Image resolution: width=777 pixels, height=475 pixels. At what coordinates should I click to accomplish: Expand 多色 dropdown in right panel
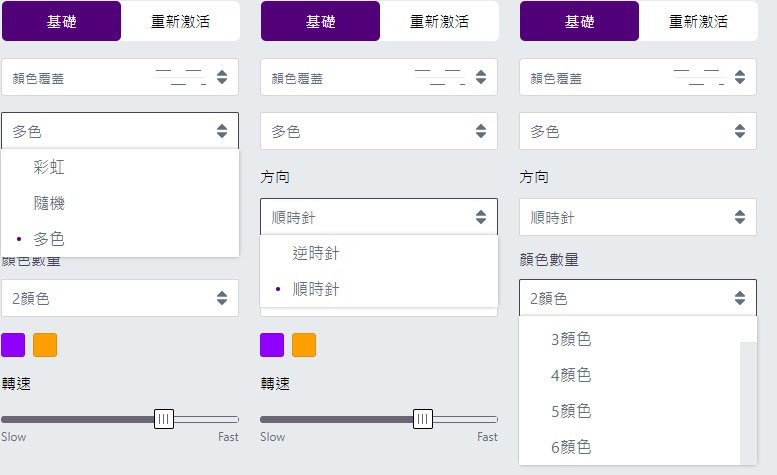coord(638,131)
